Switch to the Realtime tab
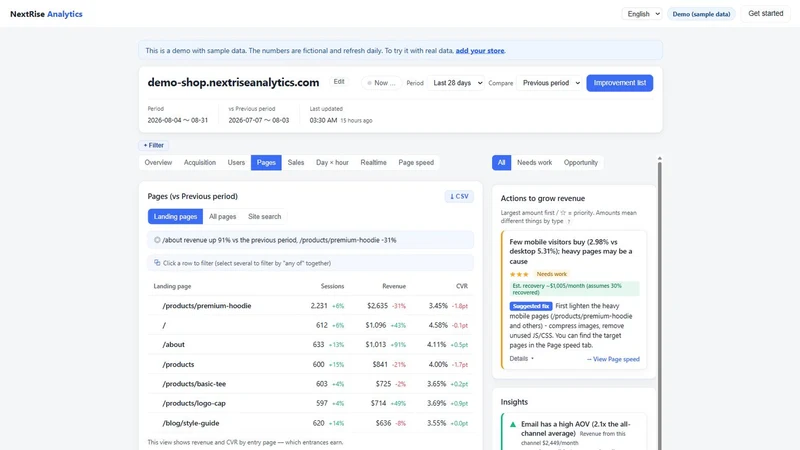Screen dimensions: 800x450 pyautogui.click(x=373, y=162)
